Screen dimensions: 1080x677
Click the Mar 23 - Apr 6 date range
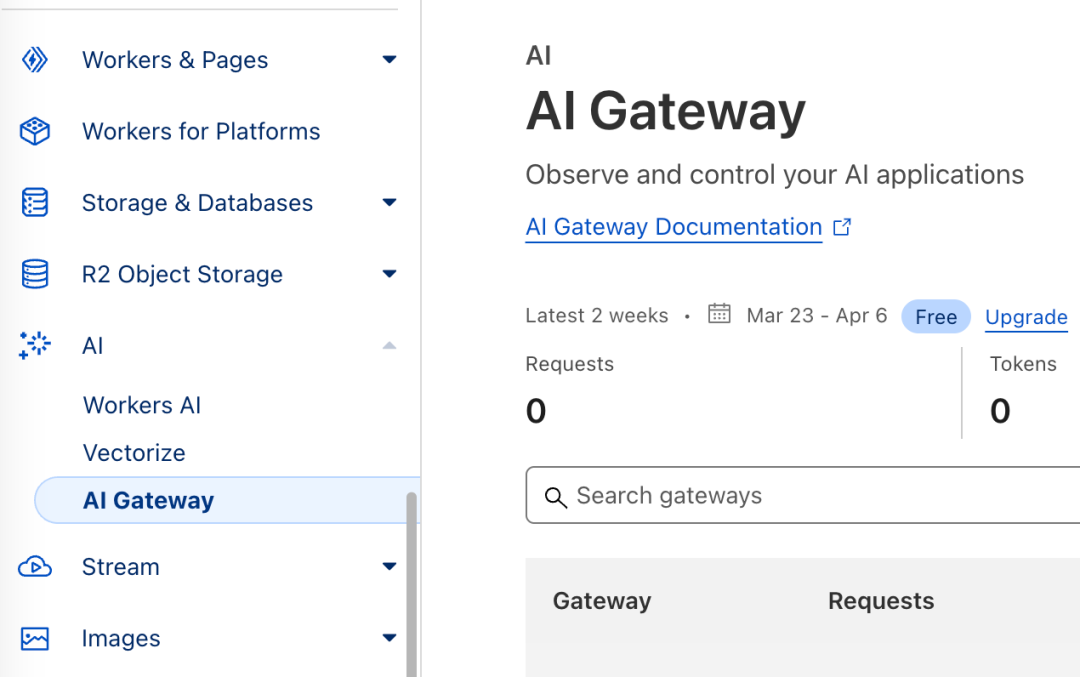[817, 315]
